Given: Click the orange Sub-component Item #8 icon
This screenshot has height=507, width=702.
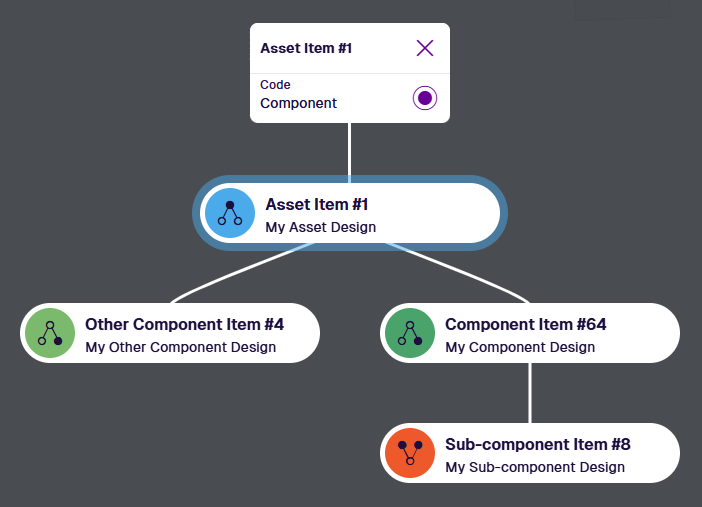Looking at the screenshot, I should [410, 453].
